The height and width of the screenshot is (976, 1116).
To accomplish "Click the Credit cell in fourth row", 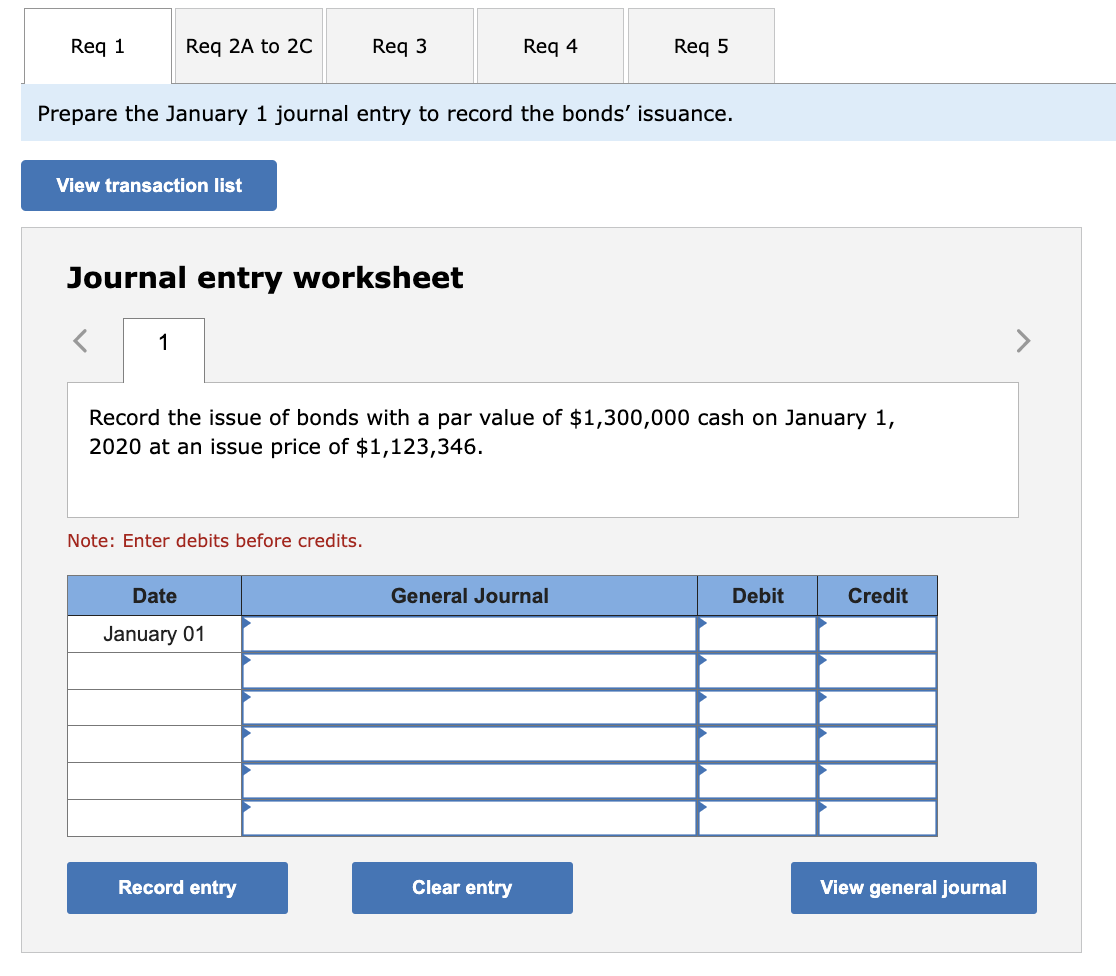I will tap(878, 744).
